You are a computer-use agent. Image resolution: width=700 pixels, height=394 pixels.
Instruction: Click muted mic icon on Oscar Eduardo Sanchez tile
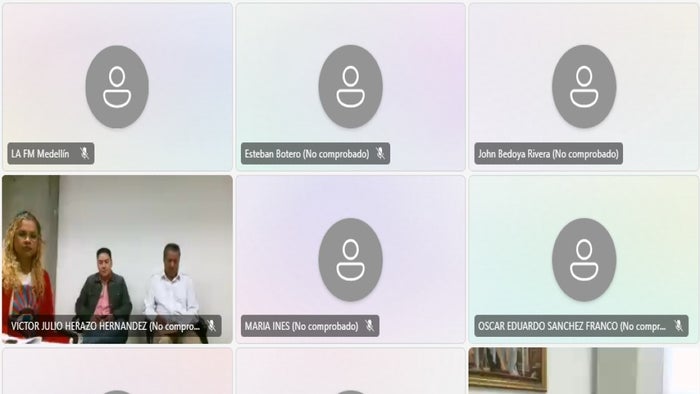pos(678,326)
